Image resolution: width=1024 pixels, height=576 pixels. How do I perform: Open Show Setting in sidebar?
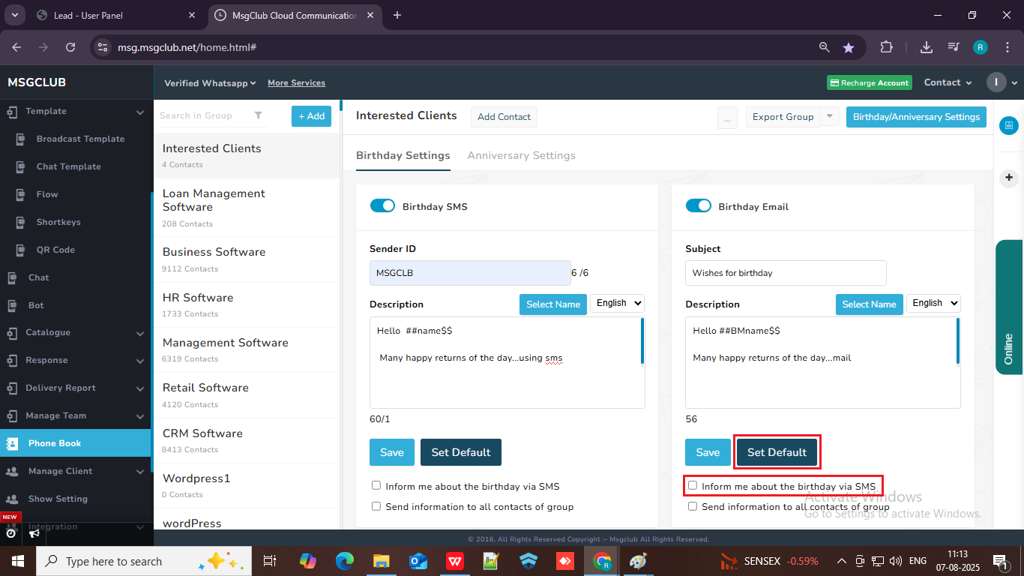57,499
